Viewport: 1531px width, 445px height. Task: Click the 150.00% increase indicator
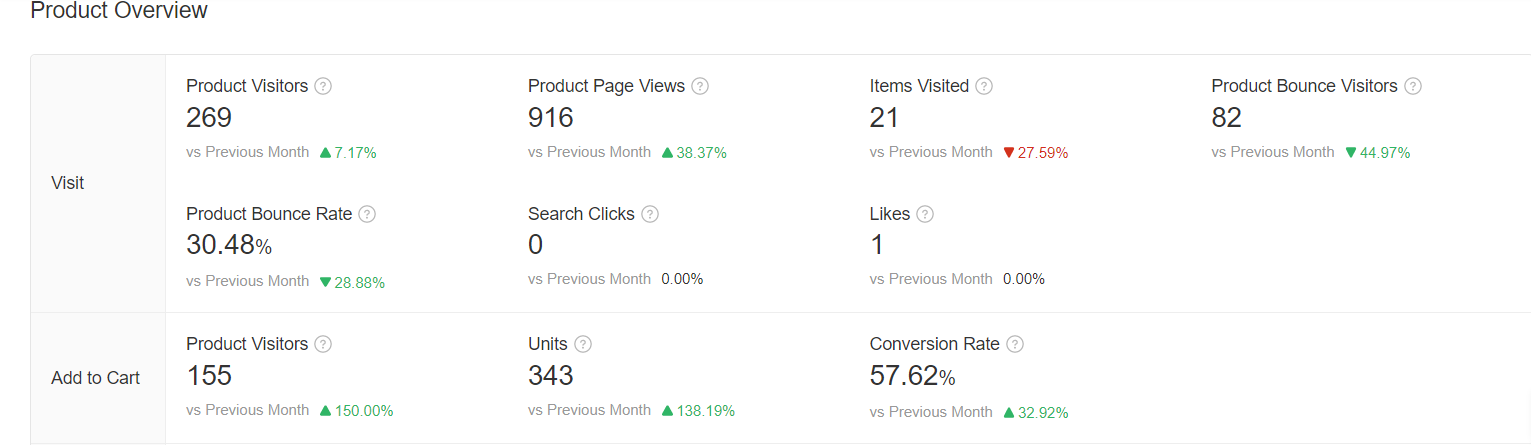point(357,411)
